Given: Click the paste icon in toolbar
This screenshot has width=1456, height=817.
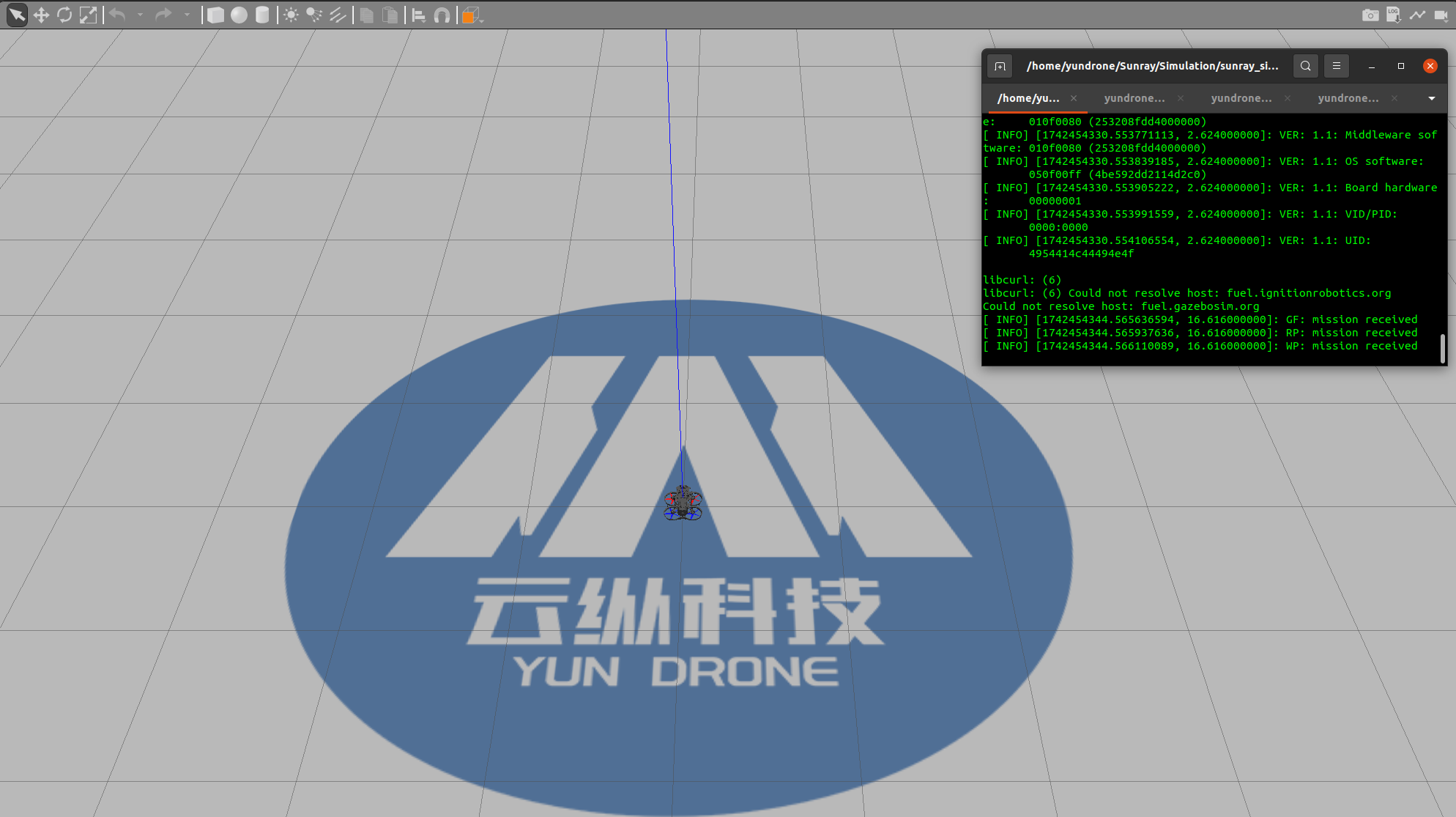Looking at the screenshot, I should [390, 15].
